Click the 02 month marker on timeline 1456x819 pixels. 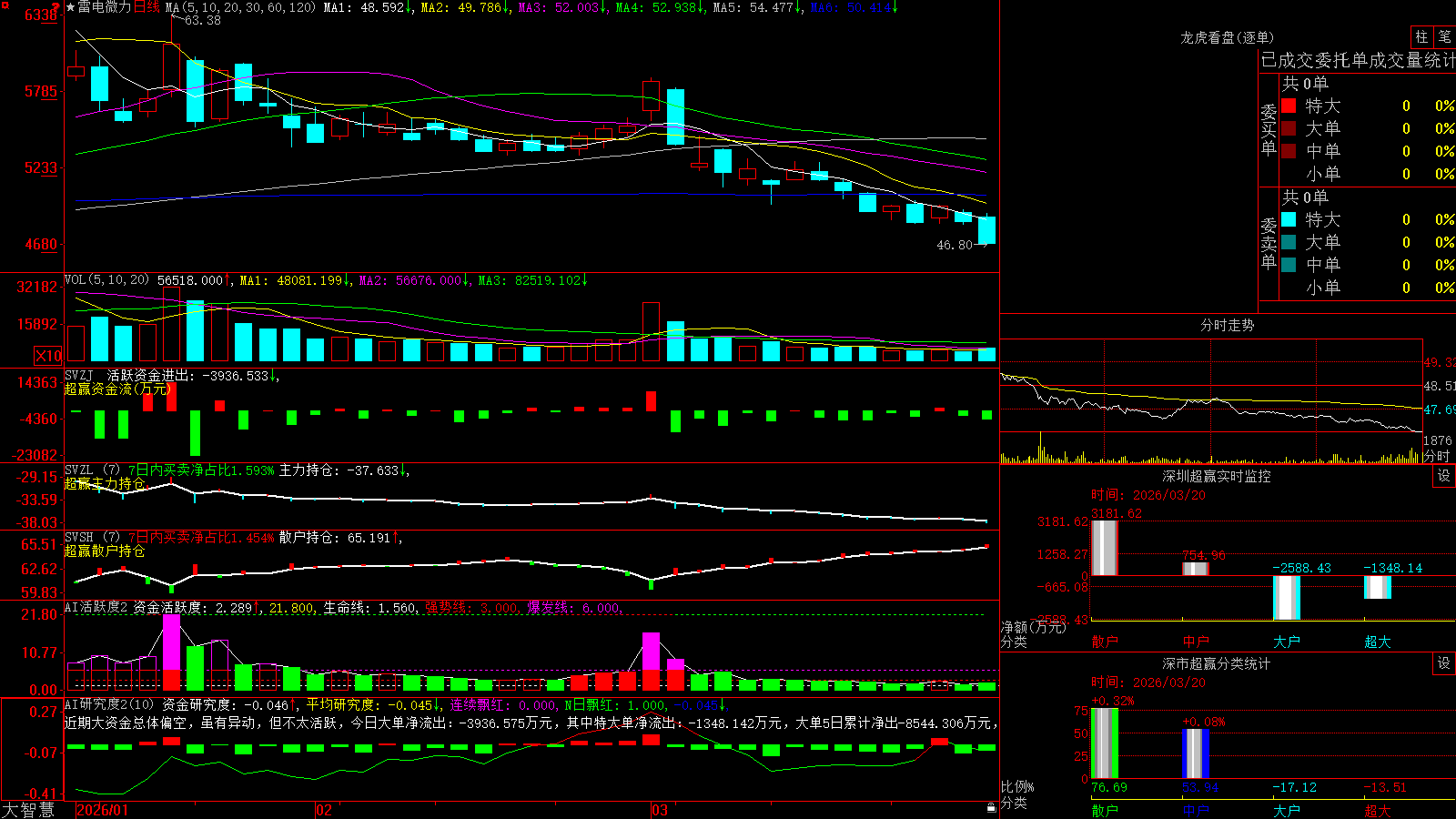click(324, 810)
